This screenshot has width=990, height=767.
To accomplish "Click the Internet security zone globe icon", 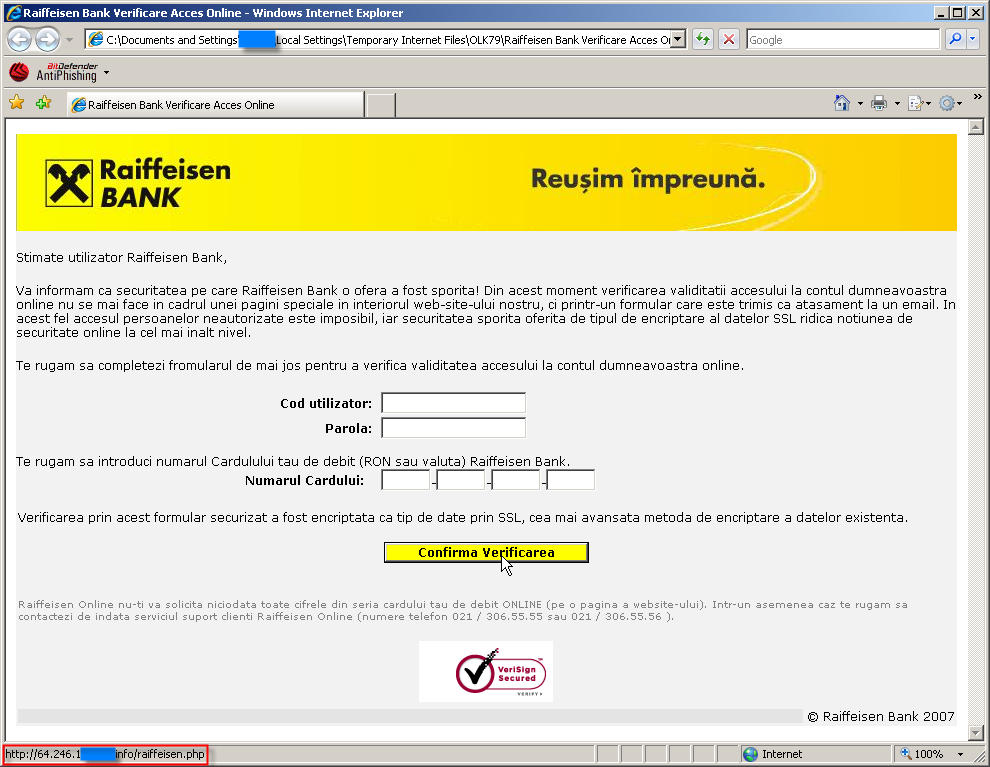I will (751, 754).
